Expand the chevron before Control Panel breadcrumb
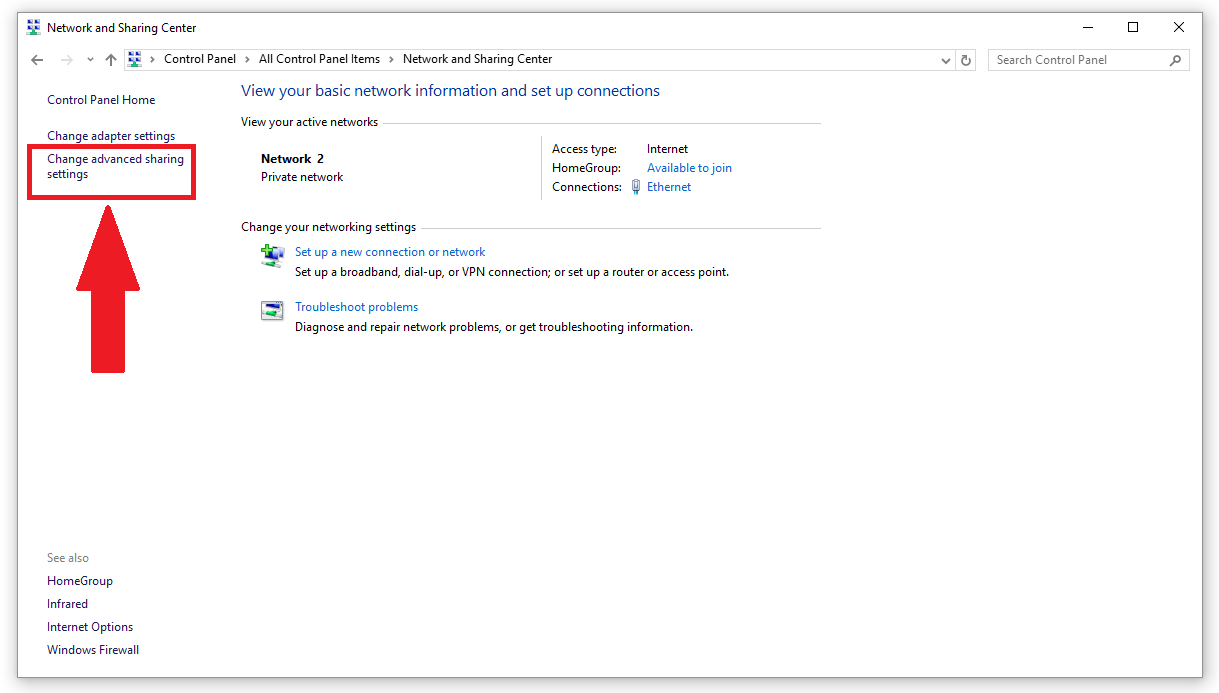1219x693 pixels. click(153, 59)
